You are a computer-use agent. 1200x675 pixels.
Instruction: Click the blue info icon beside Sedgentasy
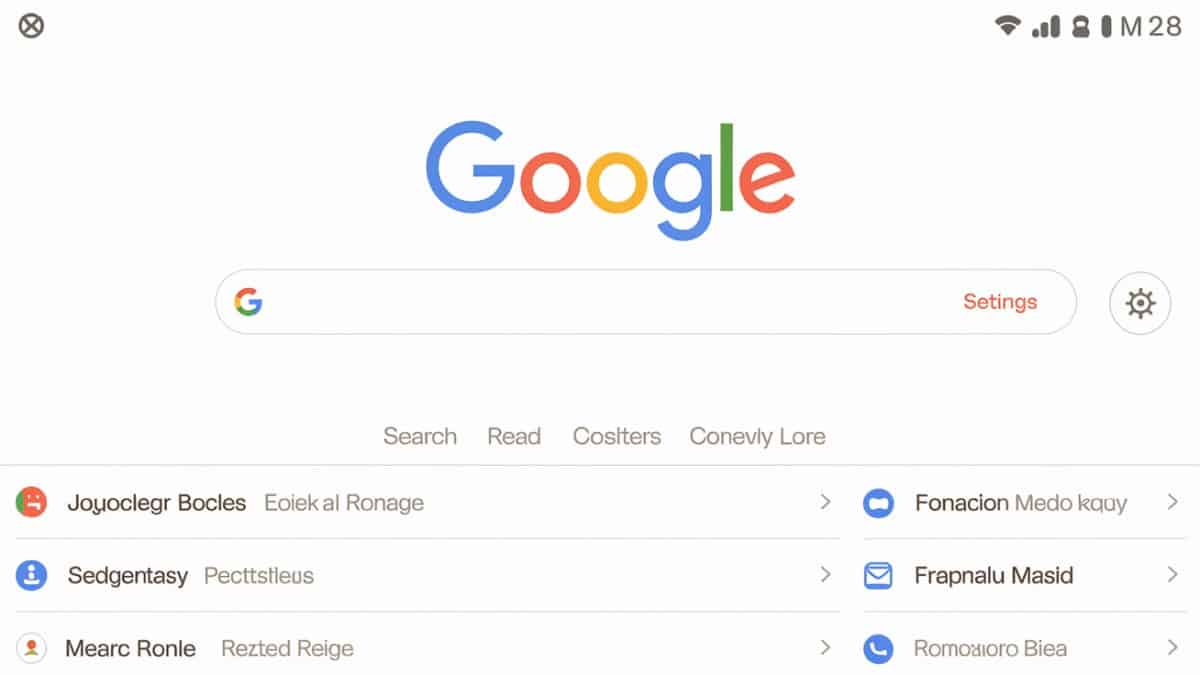pos(31,575)
